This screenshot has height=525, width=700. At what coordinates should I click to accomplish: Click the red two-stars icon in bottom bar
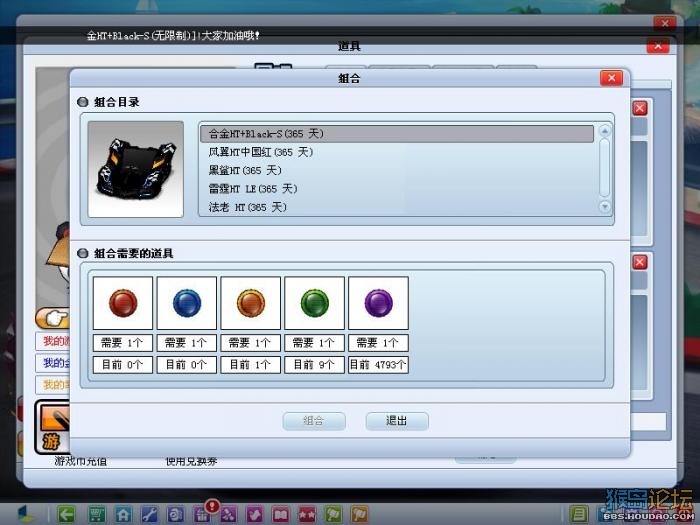307,514
